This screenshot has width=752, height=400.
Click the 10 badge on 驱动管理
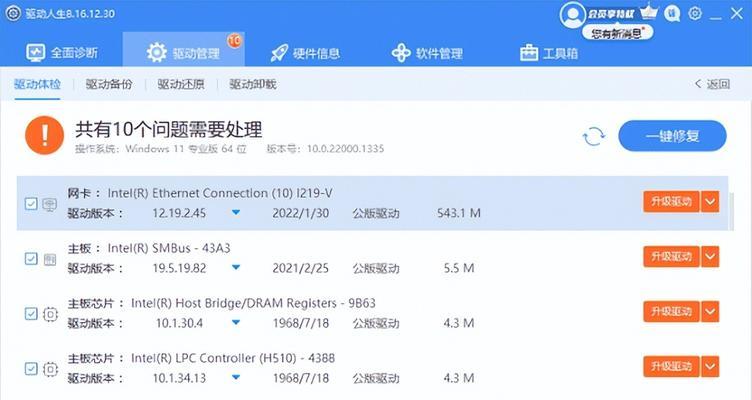point(235,41)
